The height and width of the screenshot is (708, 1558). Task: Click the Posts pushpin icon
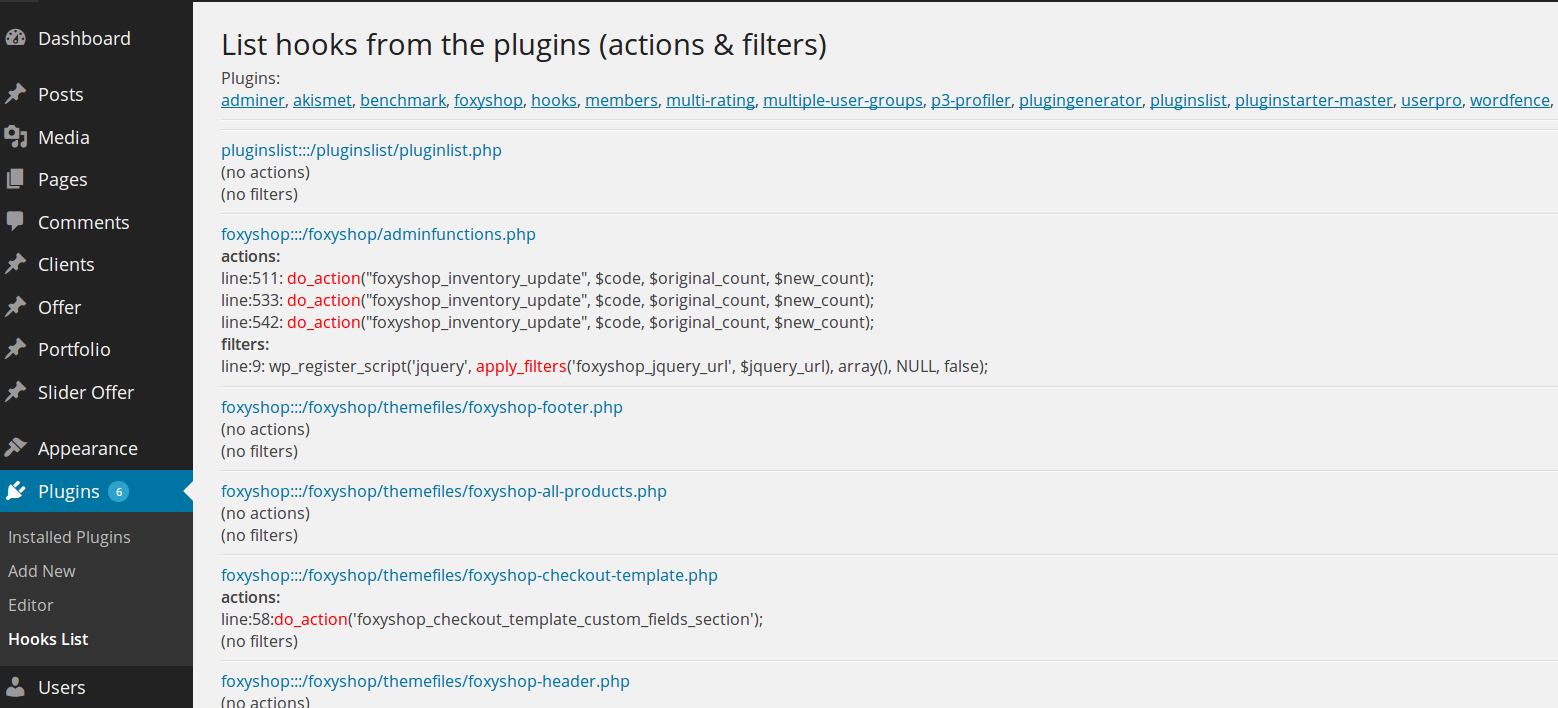coord(15,94)
